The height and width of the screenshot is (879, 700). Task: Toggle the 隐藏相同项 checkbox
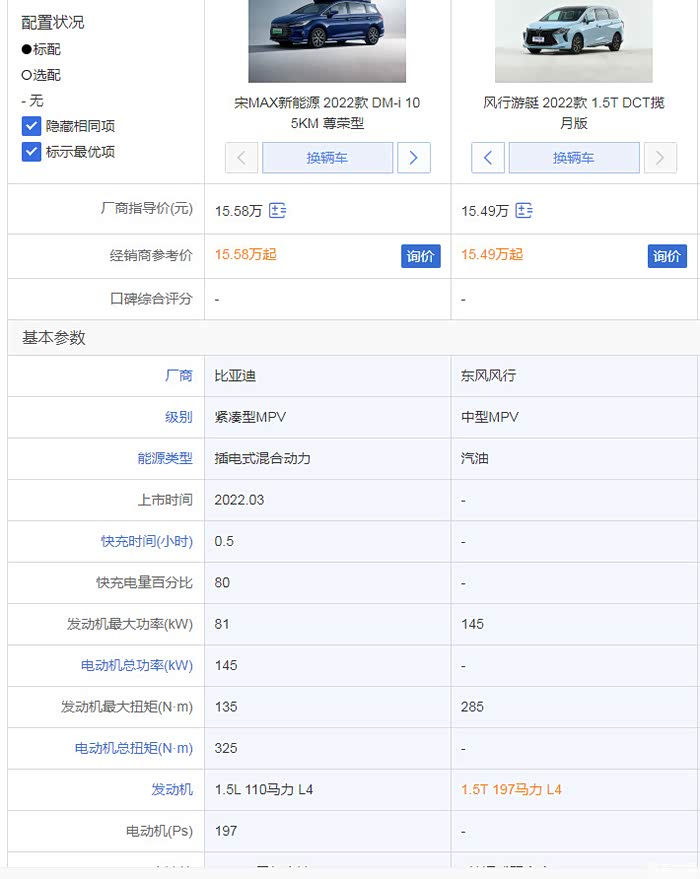tap(31, 126)
